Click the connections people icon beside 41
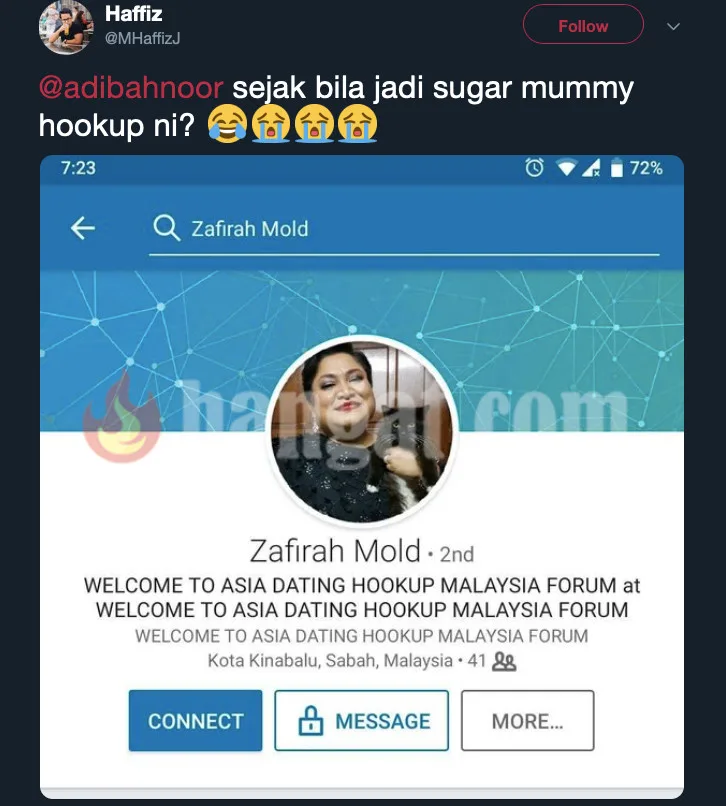Screen dimensions: 726x806 (x=504, y=662)
